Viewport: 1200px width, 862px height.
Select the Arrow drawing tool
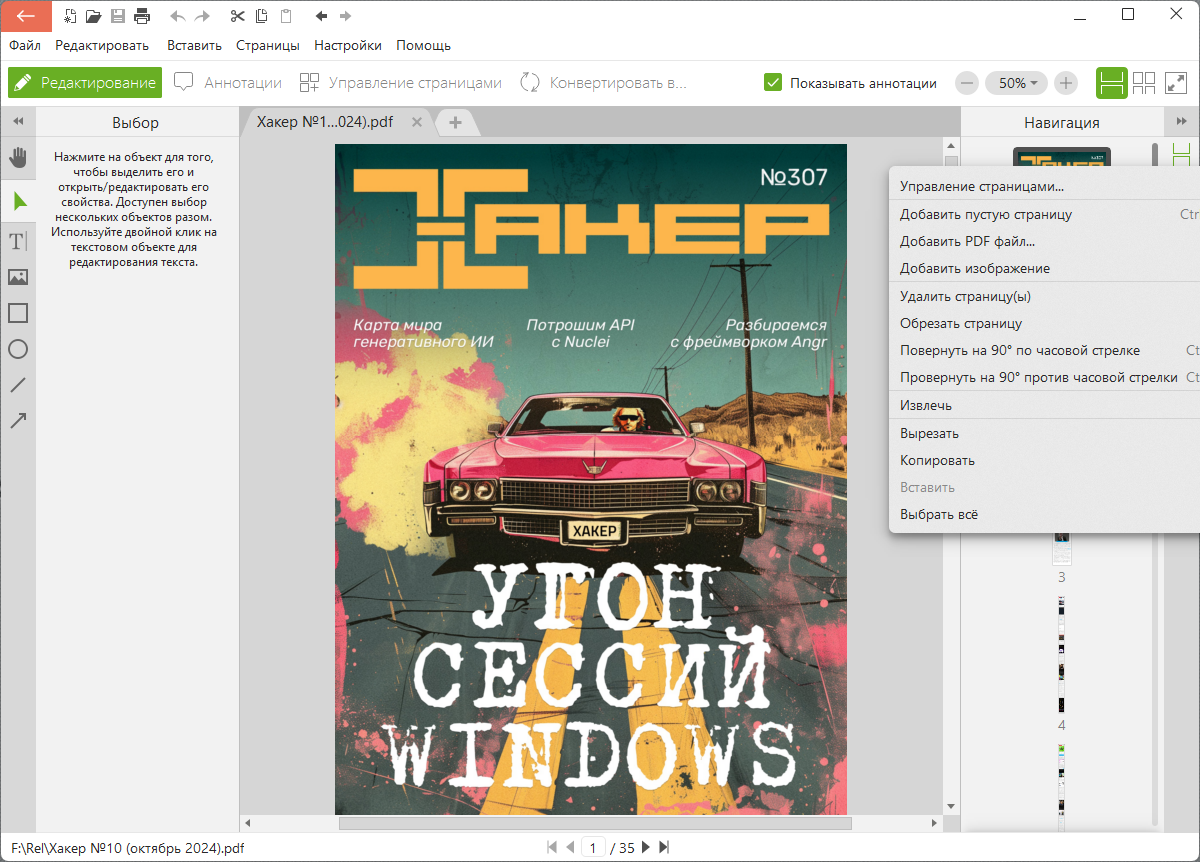[x=18, y=421]
